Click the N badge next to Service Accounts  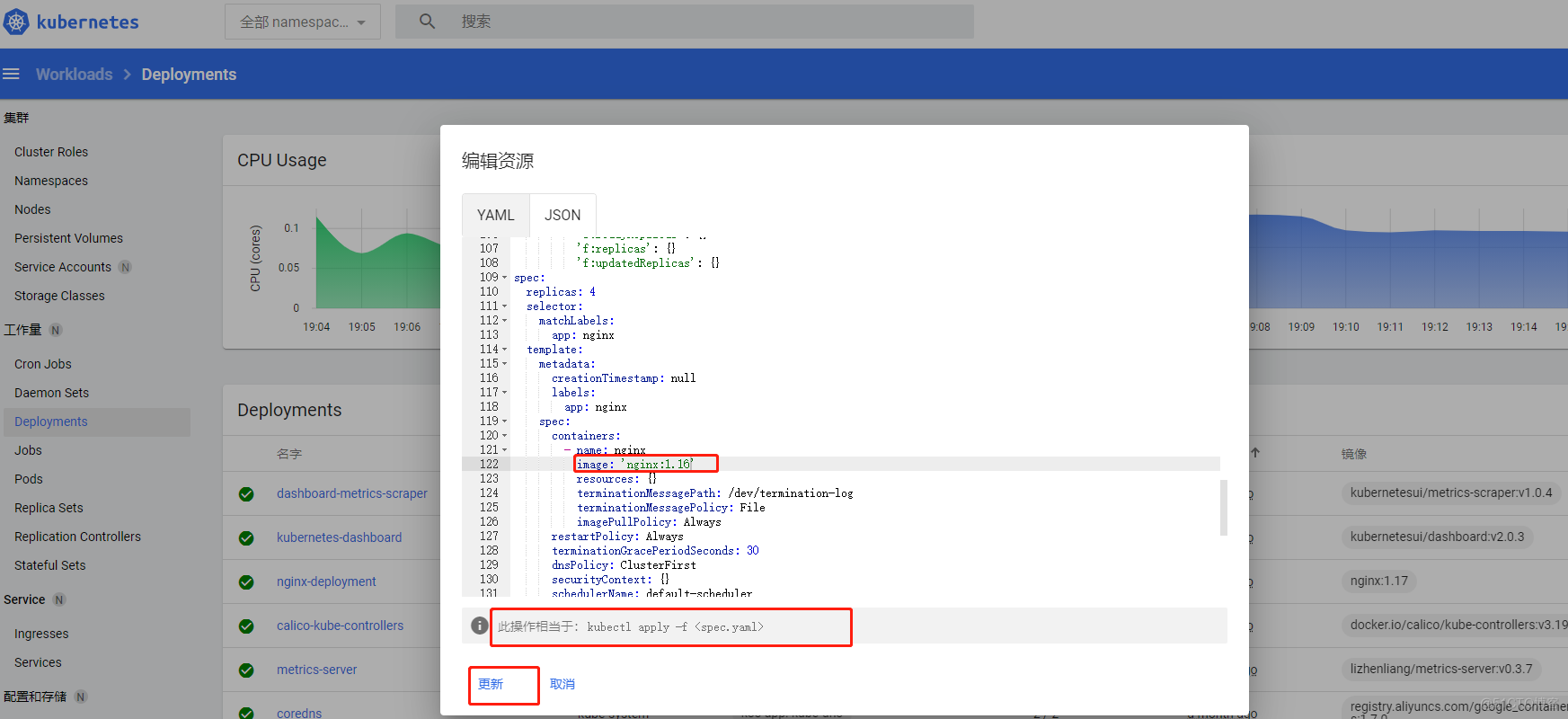pos(125,267)
